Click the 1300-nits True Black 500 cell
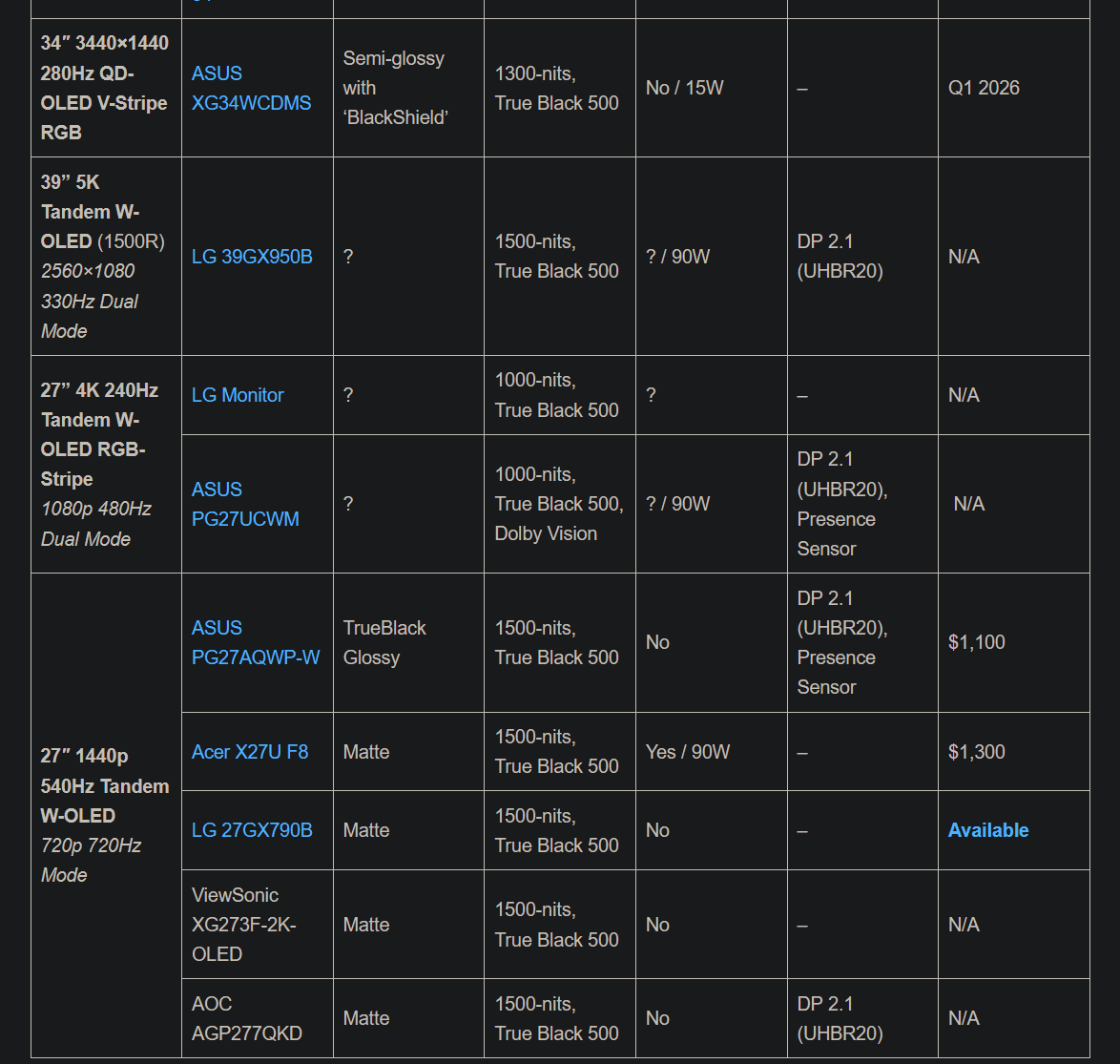Viewport: 1120px width, 1064px height. [x=556, y=88]
